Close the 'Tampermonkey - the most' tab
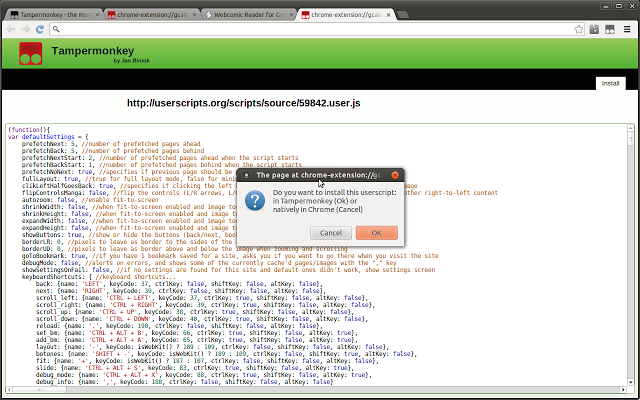Viewport: 640px width, 400px height. click(x=98, y=15)
